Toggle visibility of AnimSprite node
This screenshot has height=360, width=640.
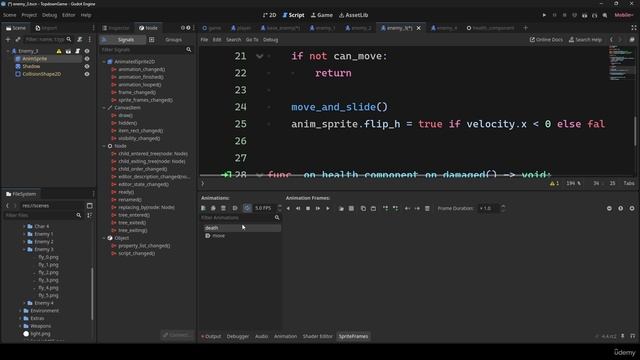(x=87, y=59)
